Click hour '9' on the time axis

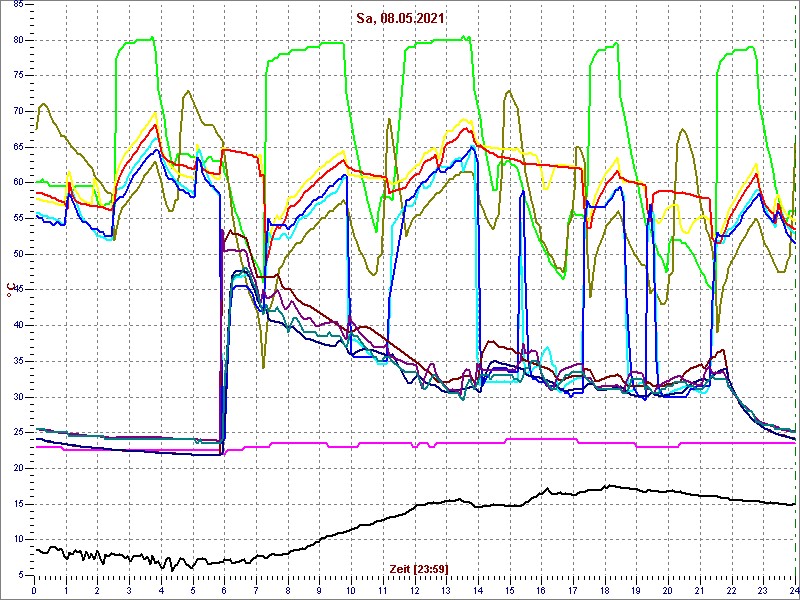tap(319, 590)
